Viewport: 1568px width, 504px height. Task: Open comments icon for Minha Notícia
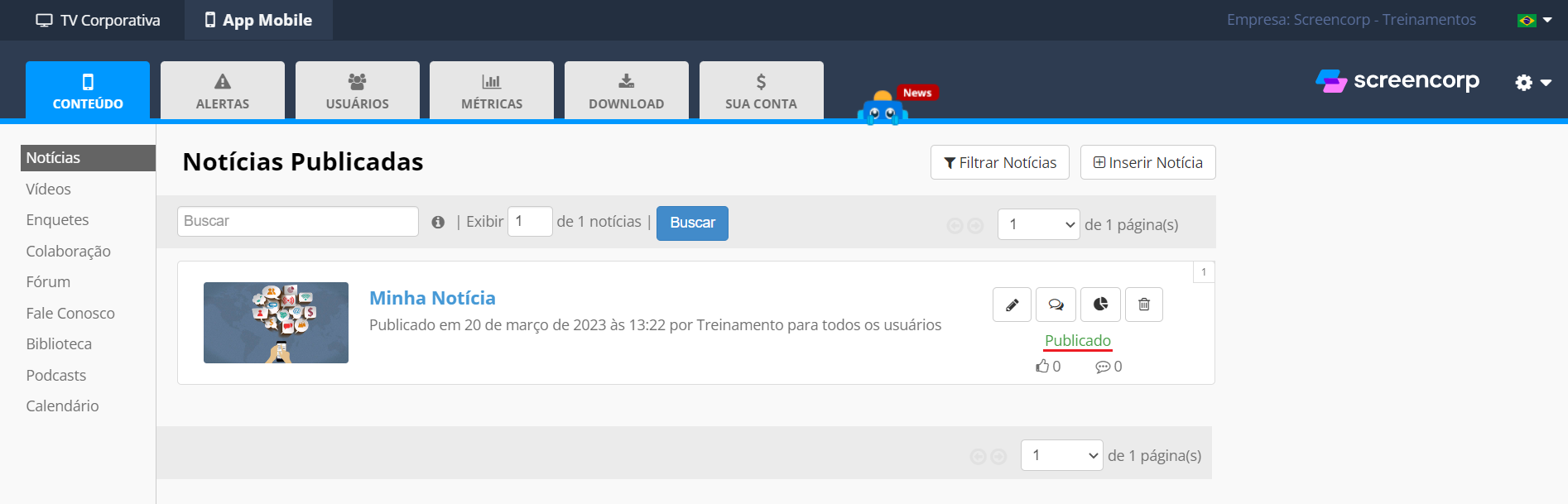pos(1056,305)
